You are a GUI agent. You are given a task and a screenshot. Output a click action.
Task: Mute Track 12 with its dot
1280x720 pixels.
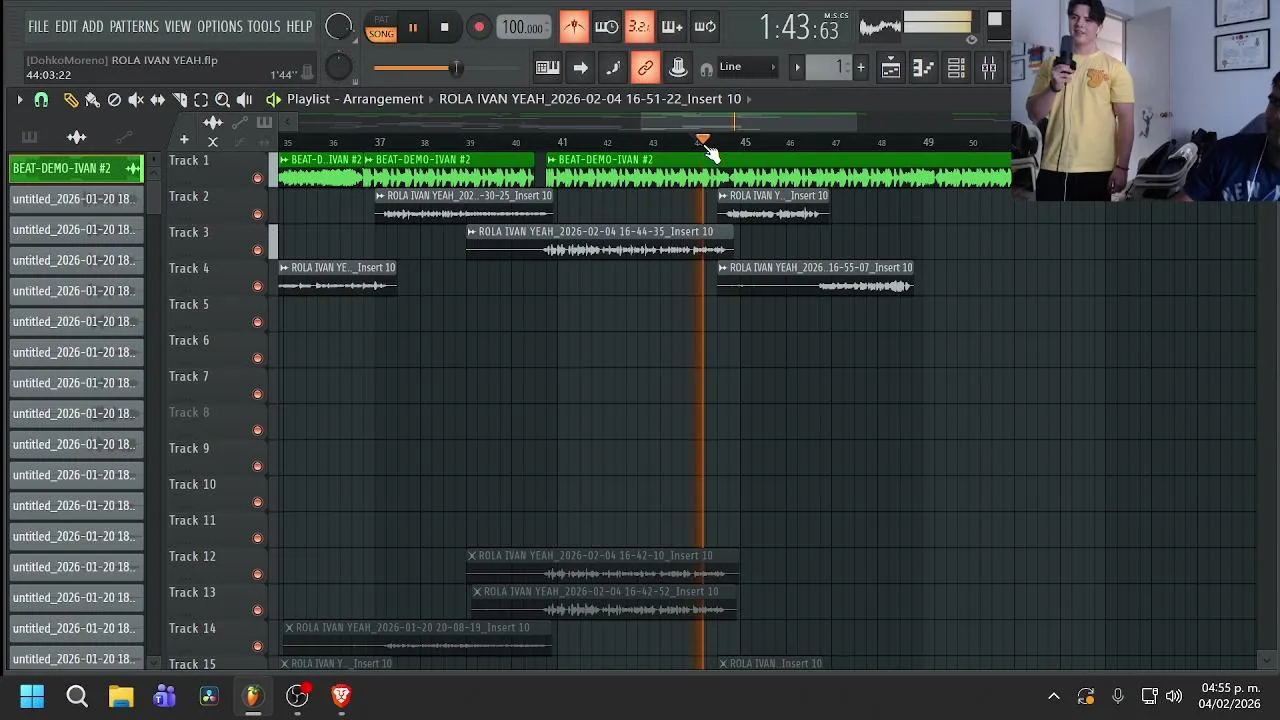click(258, 574)
